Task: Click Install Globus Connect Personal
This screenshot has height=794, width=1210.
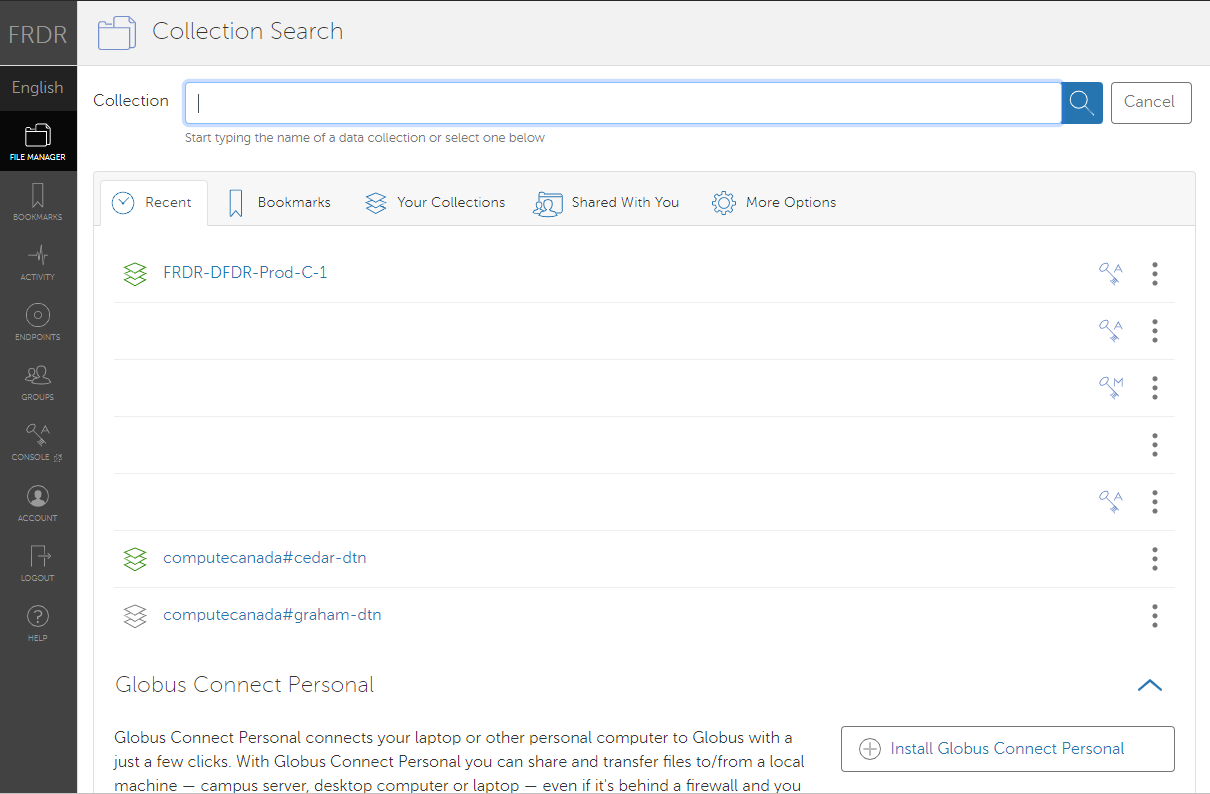Action: 1008,749
